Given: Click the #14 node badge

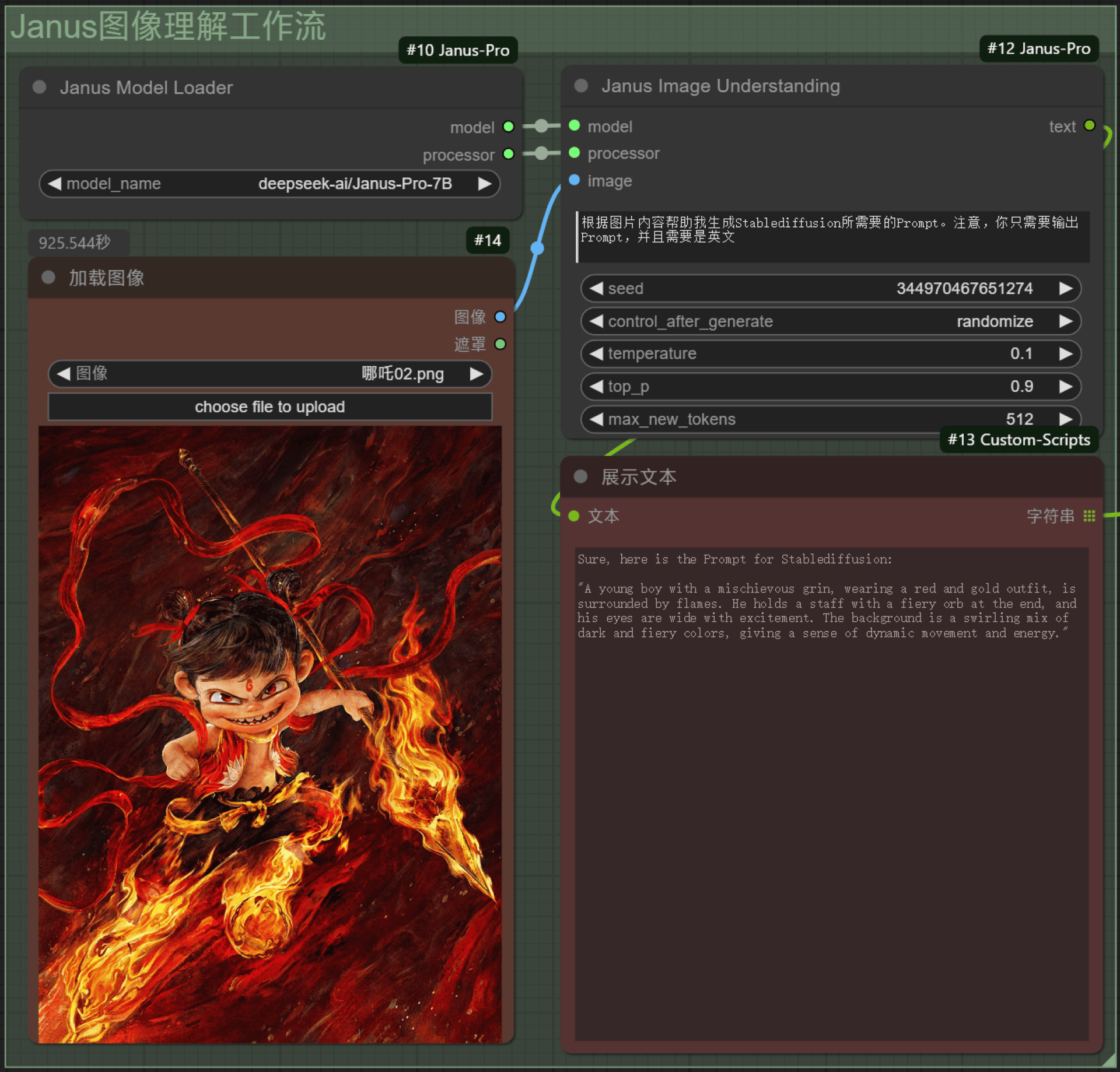Looking at the screenshot, I should pos(488,240).
